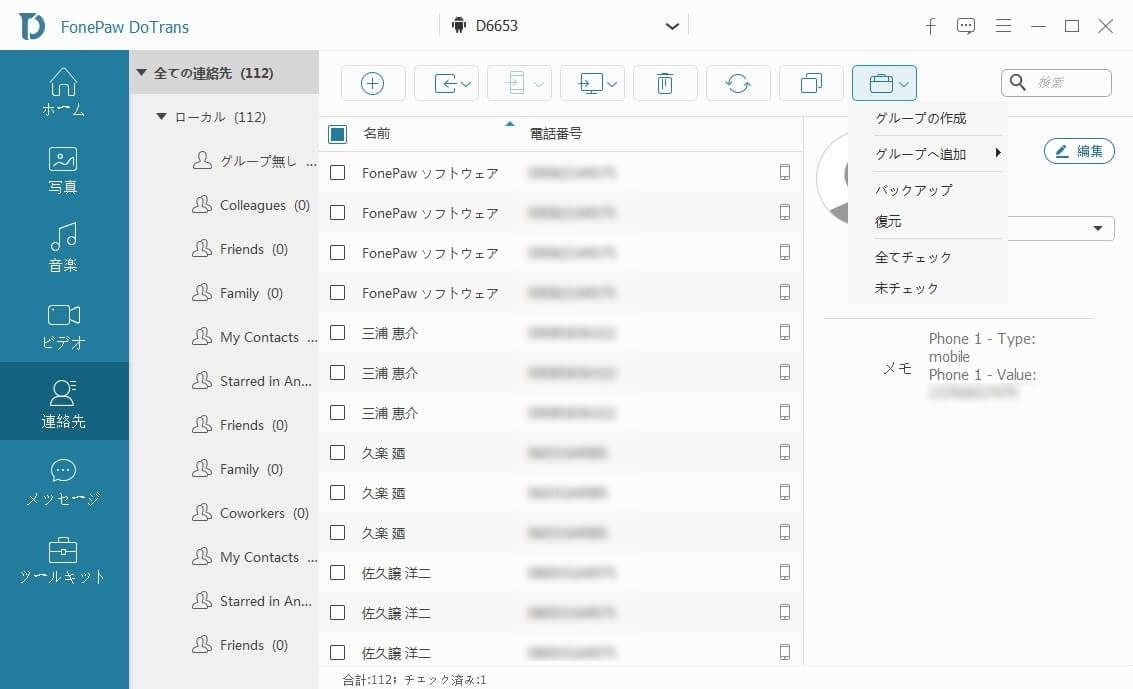
Task: Open the export to PC dropdown
Action: [593, 84]
